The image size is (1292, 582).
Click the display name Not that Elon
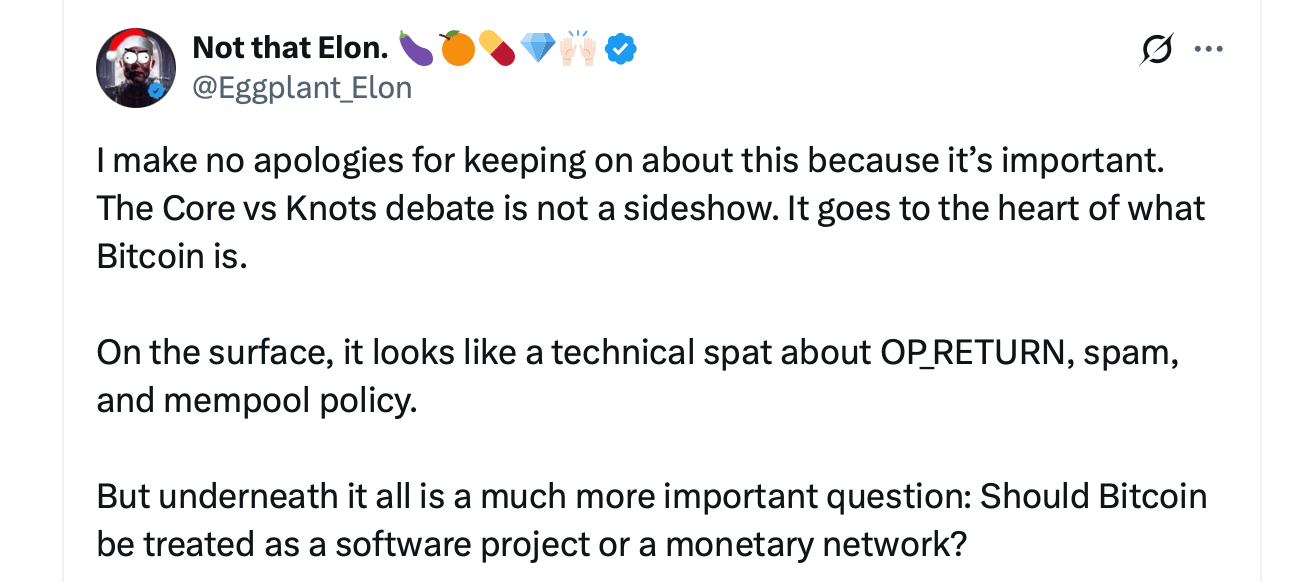tap(288, 47)
